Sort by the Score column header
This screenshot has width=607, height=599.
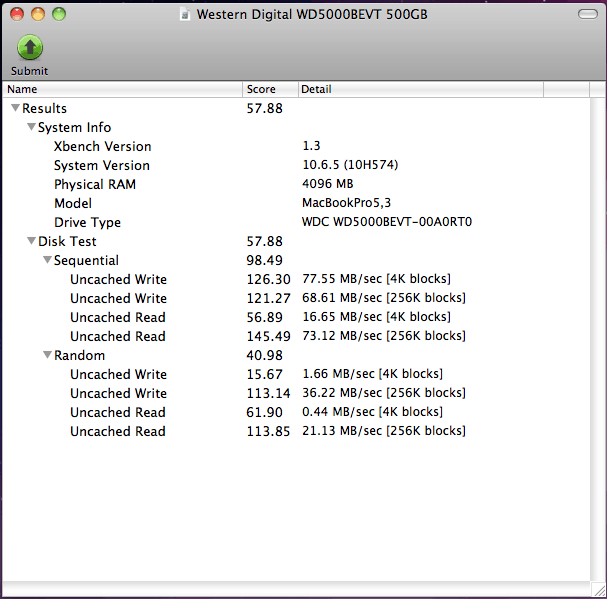point(270,89)
